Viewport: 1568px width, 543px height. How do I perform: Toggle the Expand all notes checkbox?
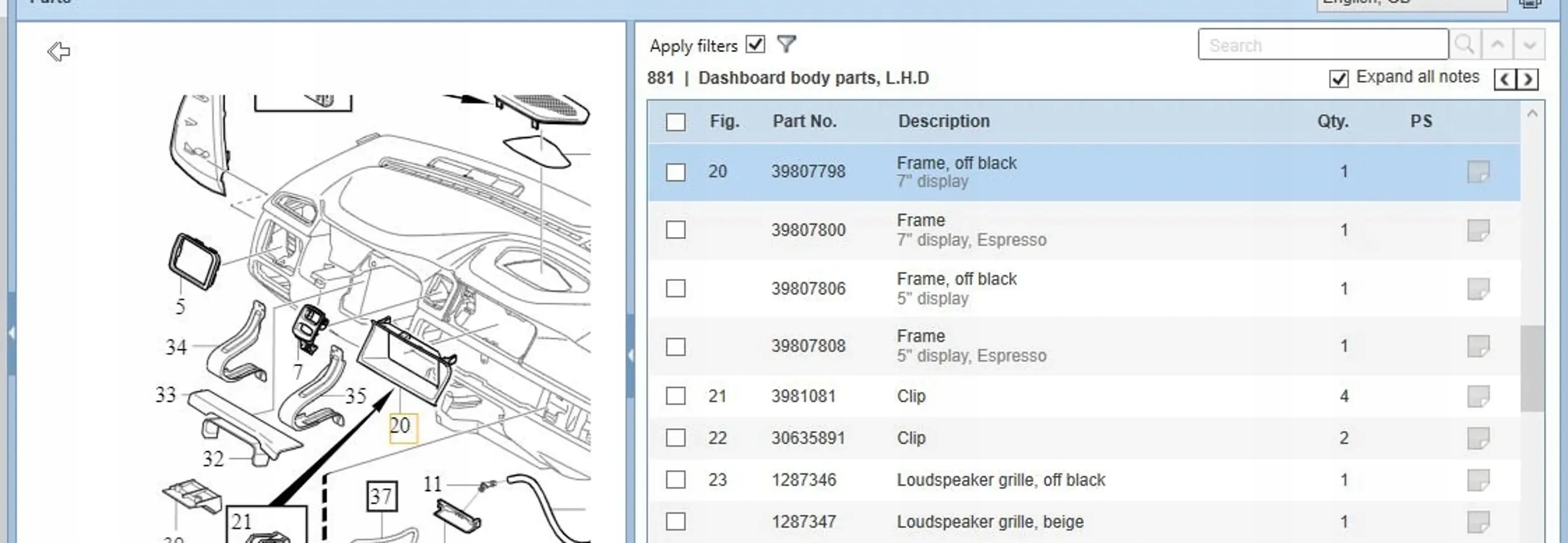1338,78
